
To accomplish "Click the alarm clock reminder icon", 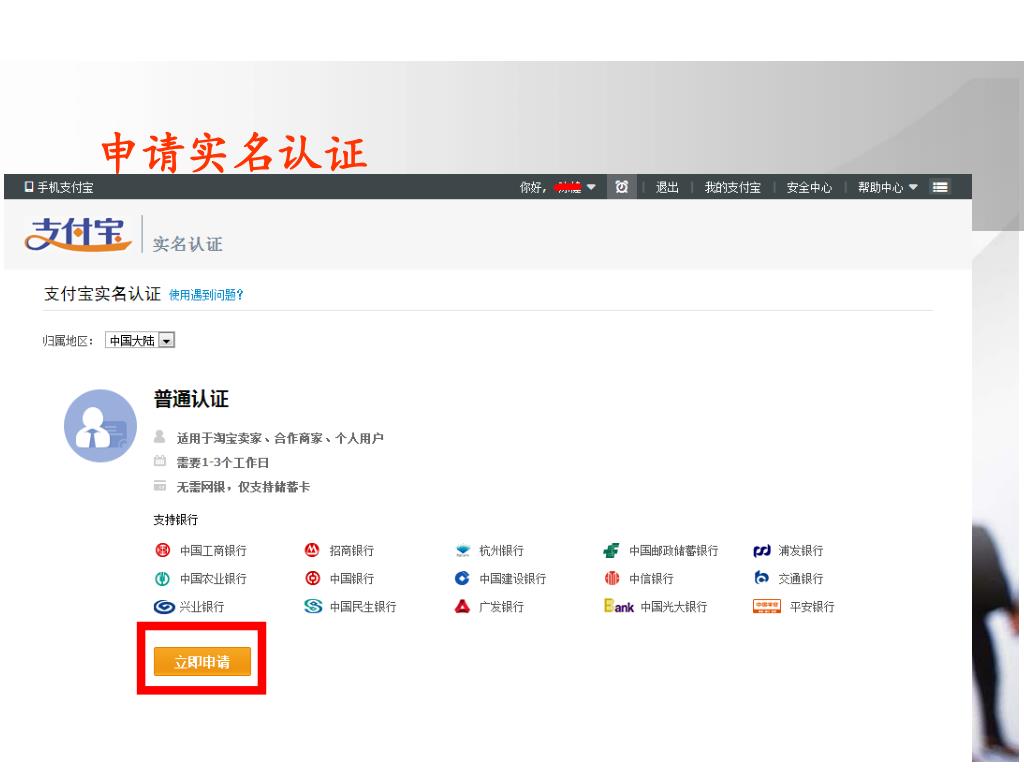I will tap(622, 187).
